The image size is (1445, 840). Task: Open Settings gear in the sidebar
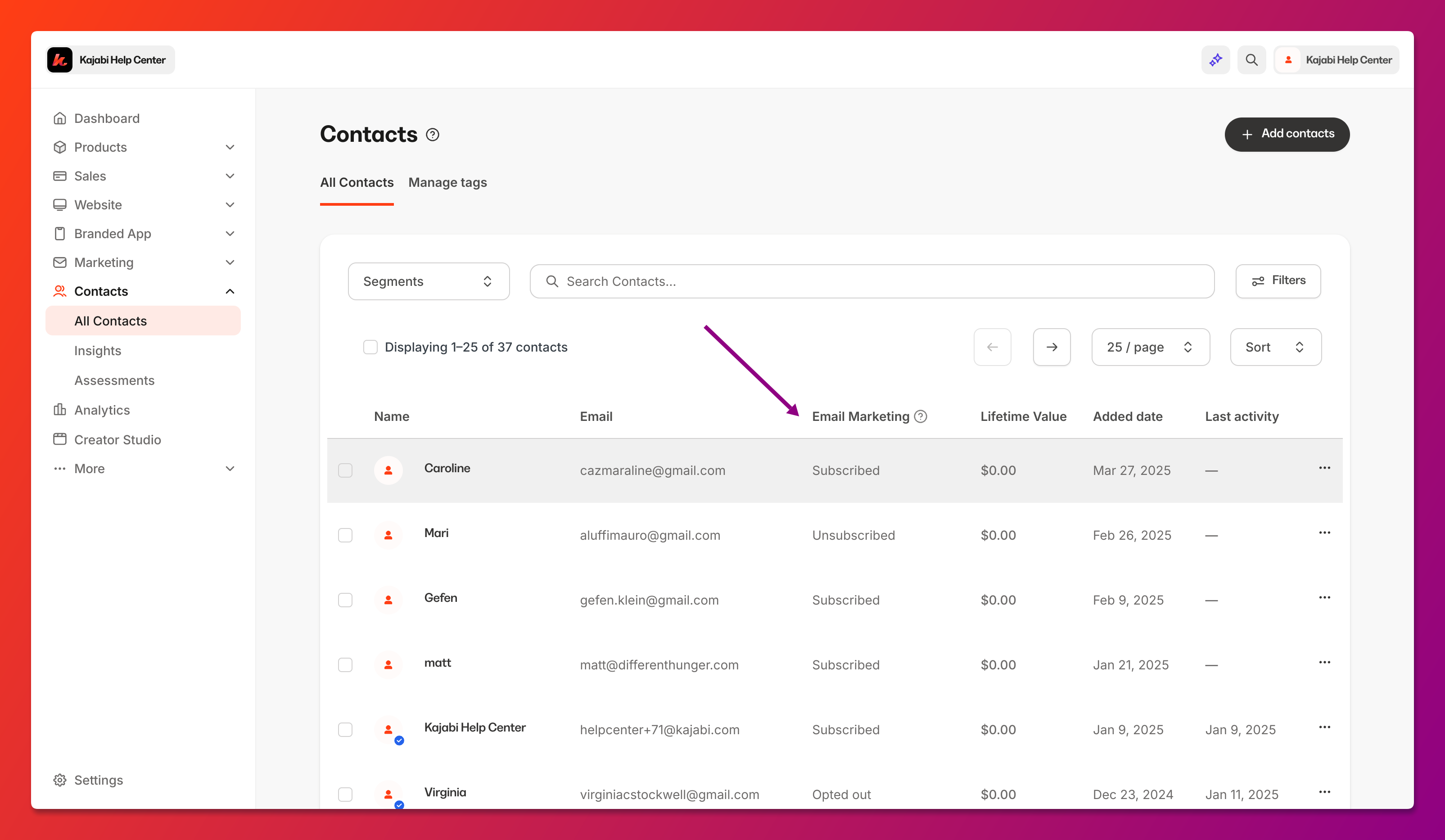click(59, 780)
